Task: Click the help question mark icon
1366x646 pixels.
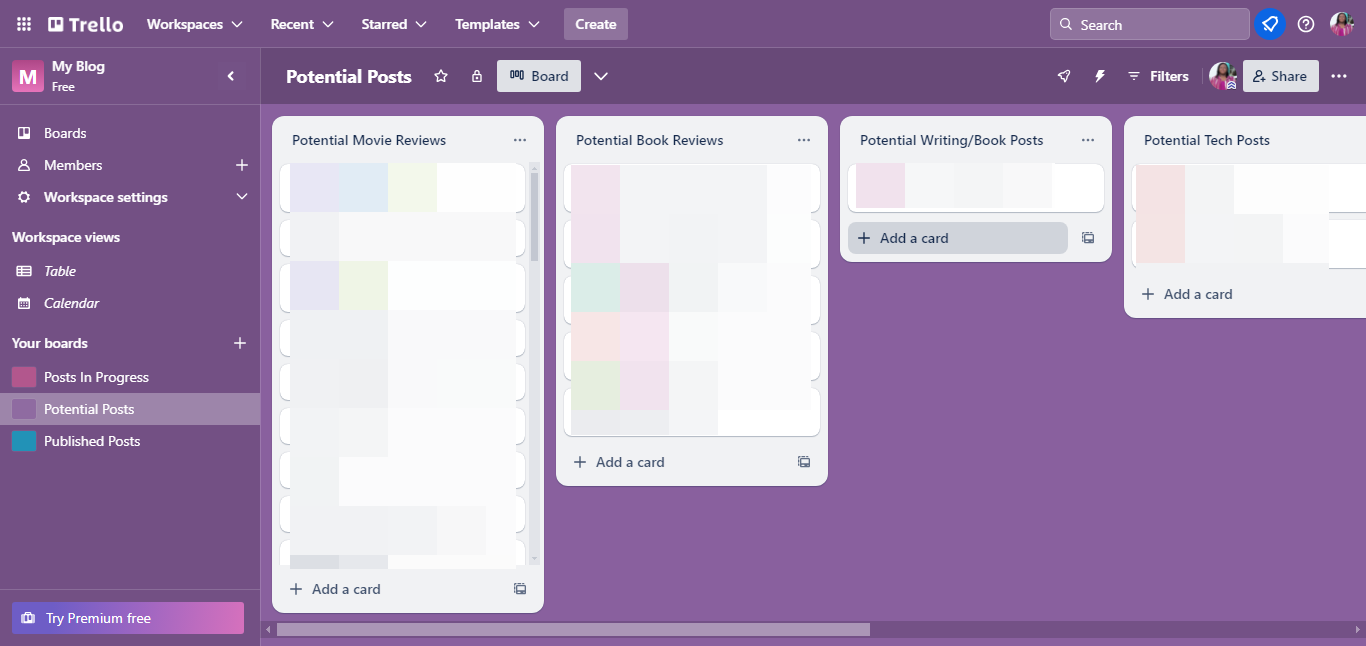Action: [x=1306, y=24]
